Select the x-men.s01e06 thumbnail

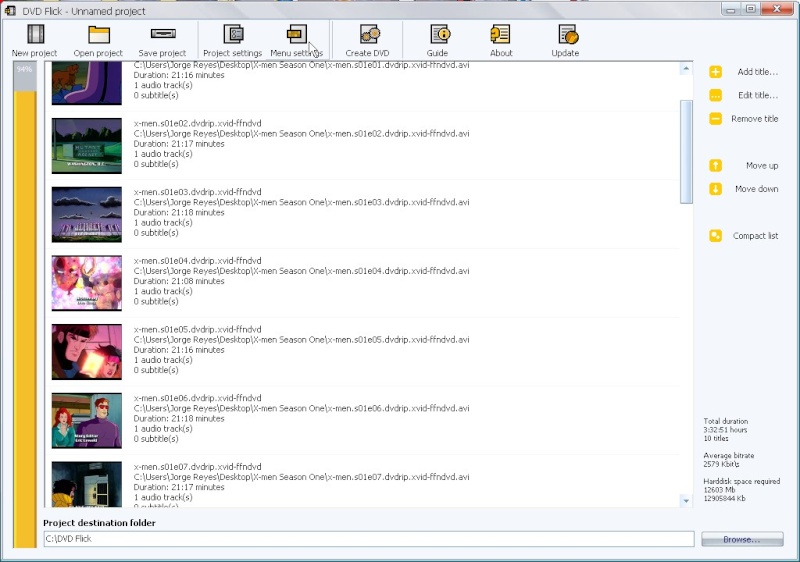(x=87, y=421)
